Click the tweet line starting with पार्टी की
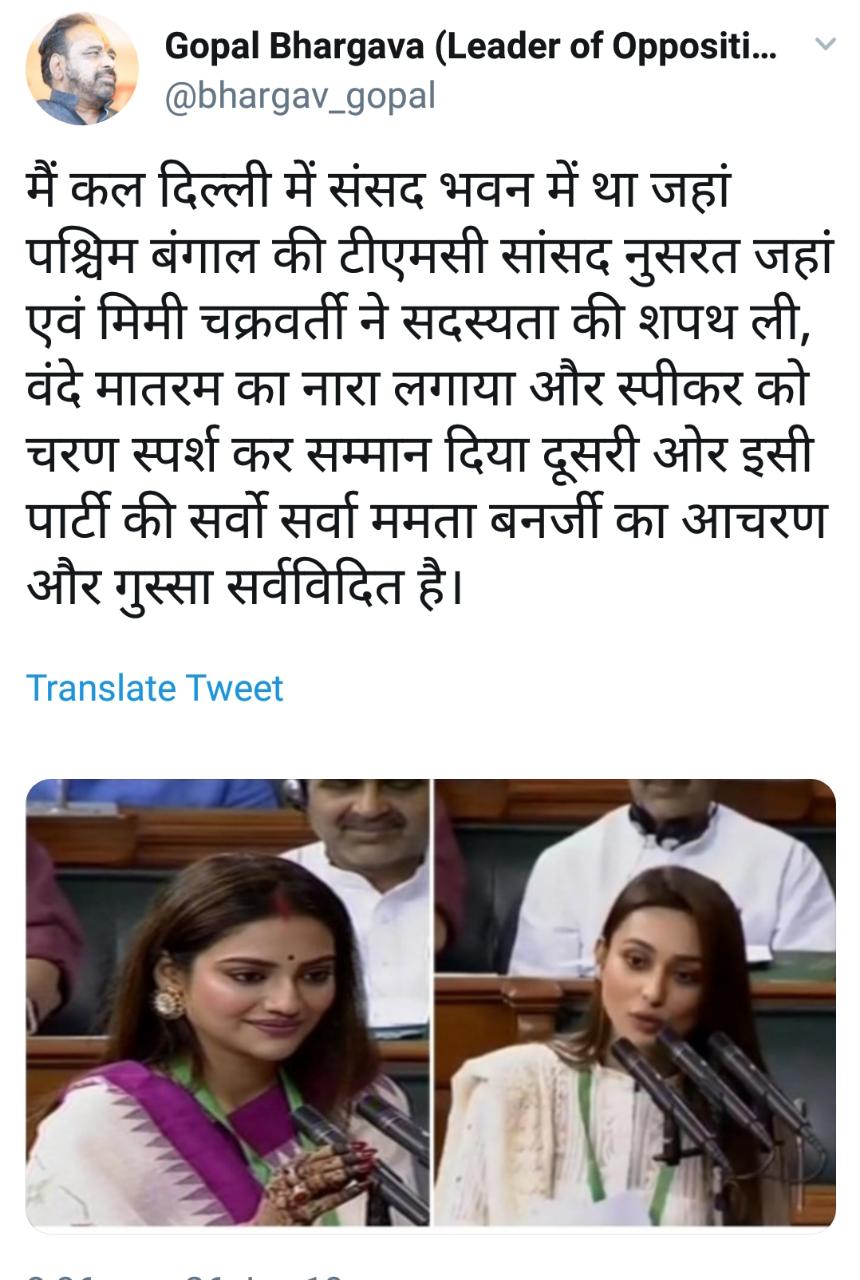The height and width of the screenshot is (1280, 860). click(427, 517)
